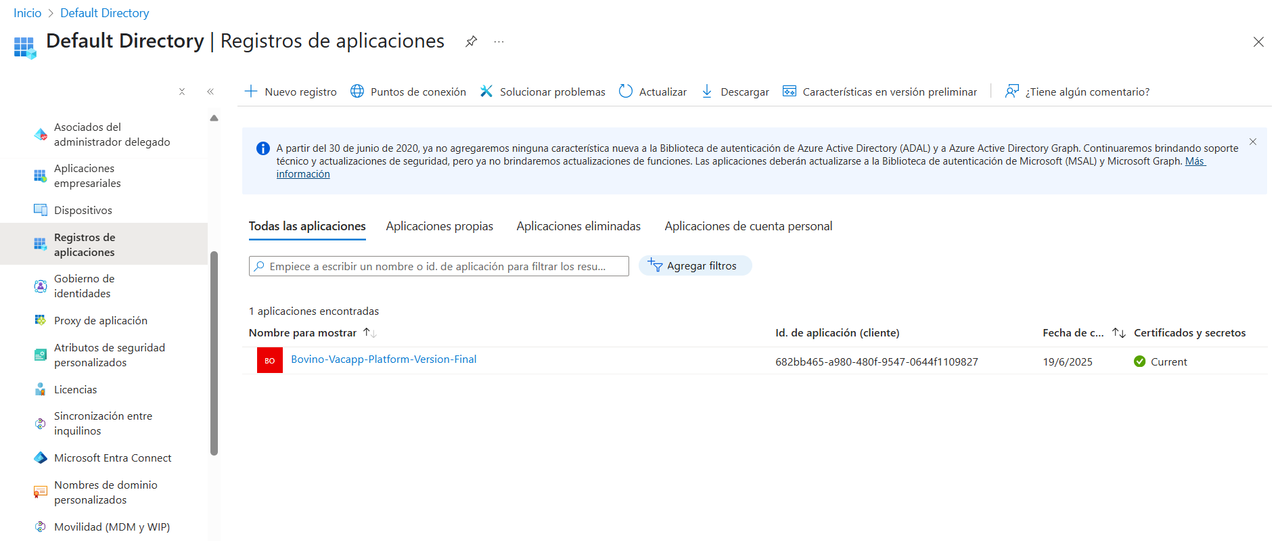
Task: Switch to Aplicaciones de cuenta personal tab
Action: pos(748,226)
